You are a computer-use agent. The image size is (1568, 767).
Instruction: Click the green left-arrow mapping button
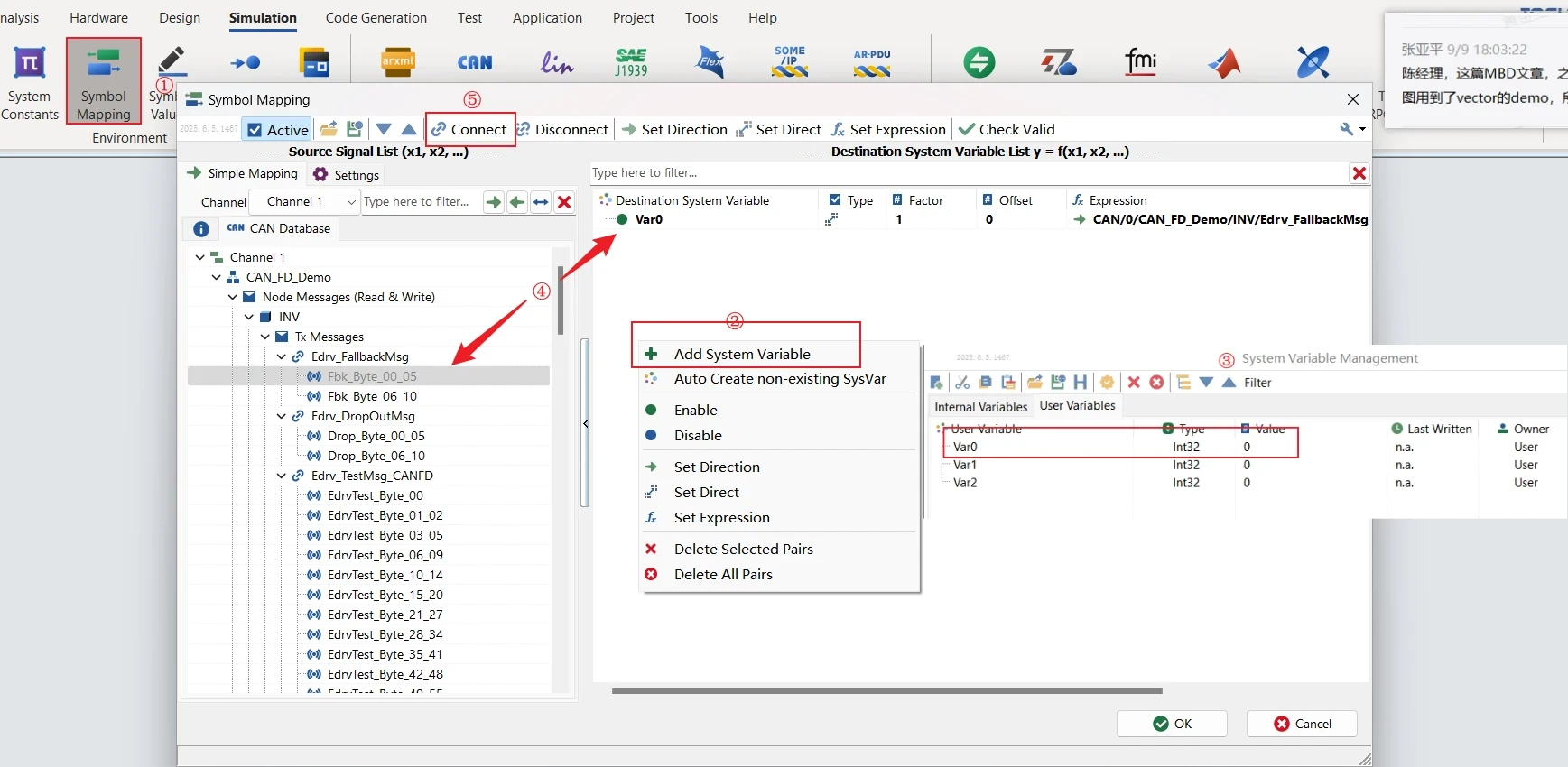coord(516,202)
